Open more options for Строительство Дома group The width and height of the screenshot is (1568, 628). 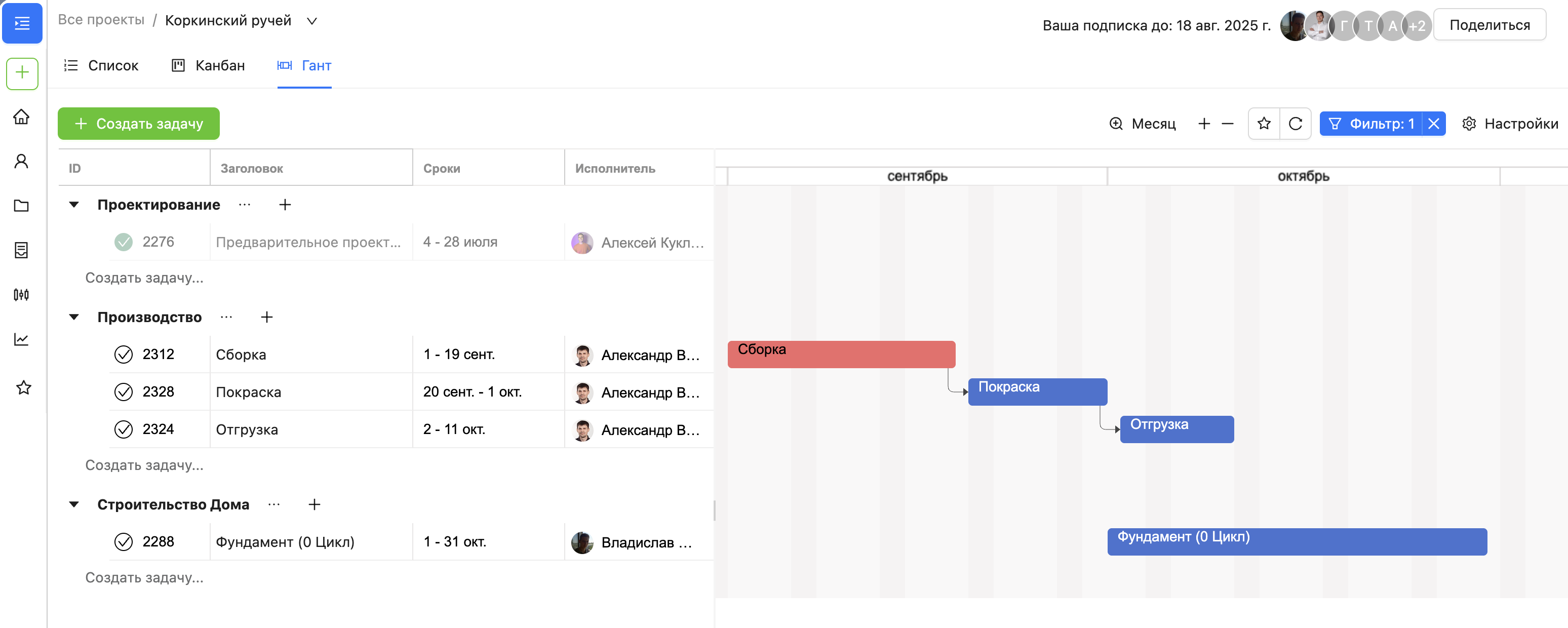pos(274,504)
